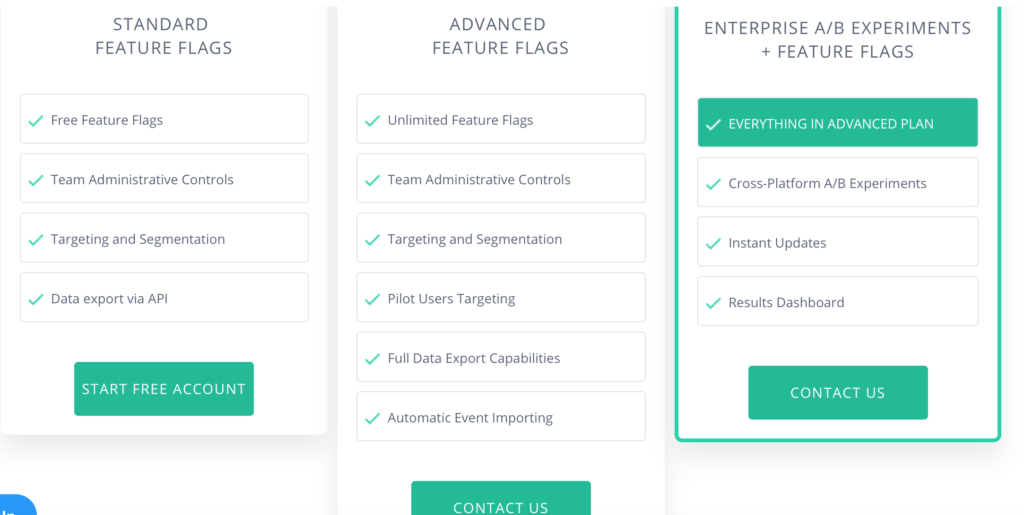Click Standard plan's Team Administrative Controls text
Image resolution: width=1024 pixels, height=515 pixels.
142,180
